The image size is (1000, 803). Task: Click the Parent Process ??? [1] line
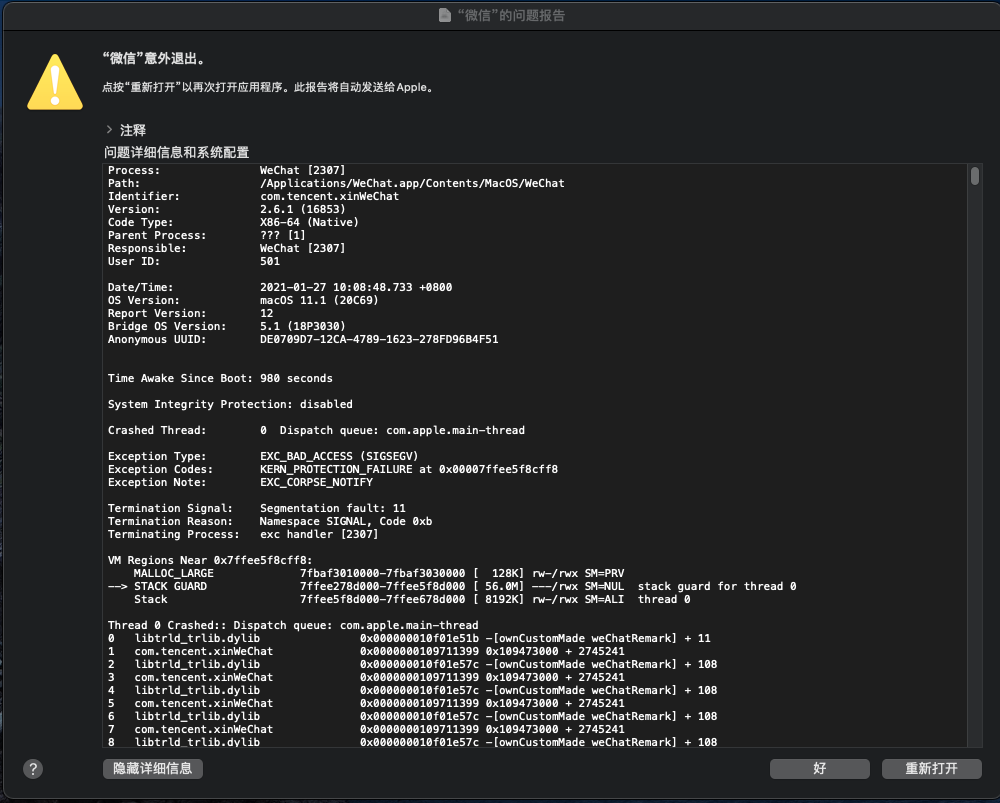(x=207, y=235)
